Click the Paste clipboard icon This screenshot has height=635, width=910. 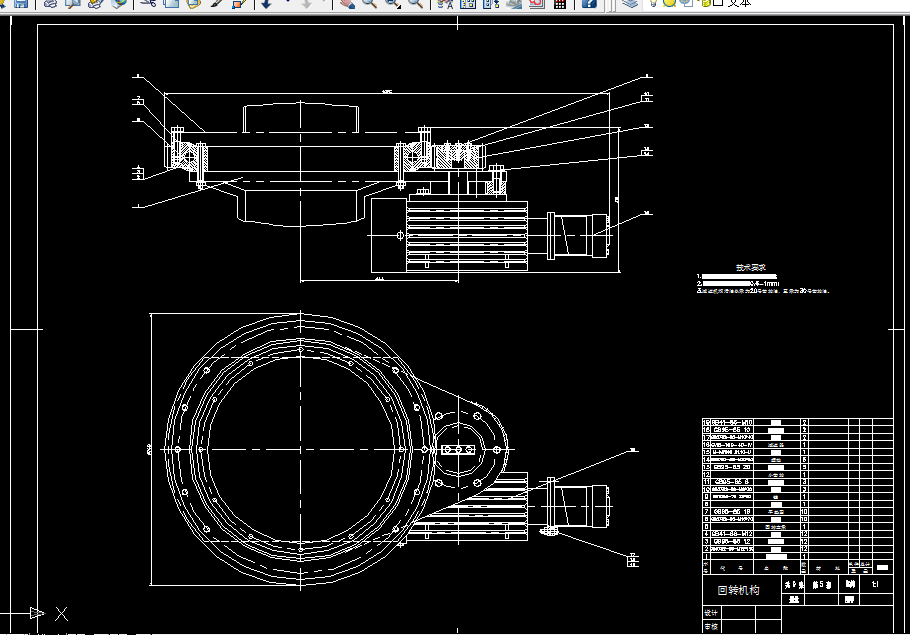click(x=193, y=3)
